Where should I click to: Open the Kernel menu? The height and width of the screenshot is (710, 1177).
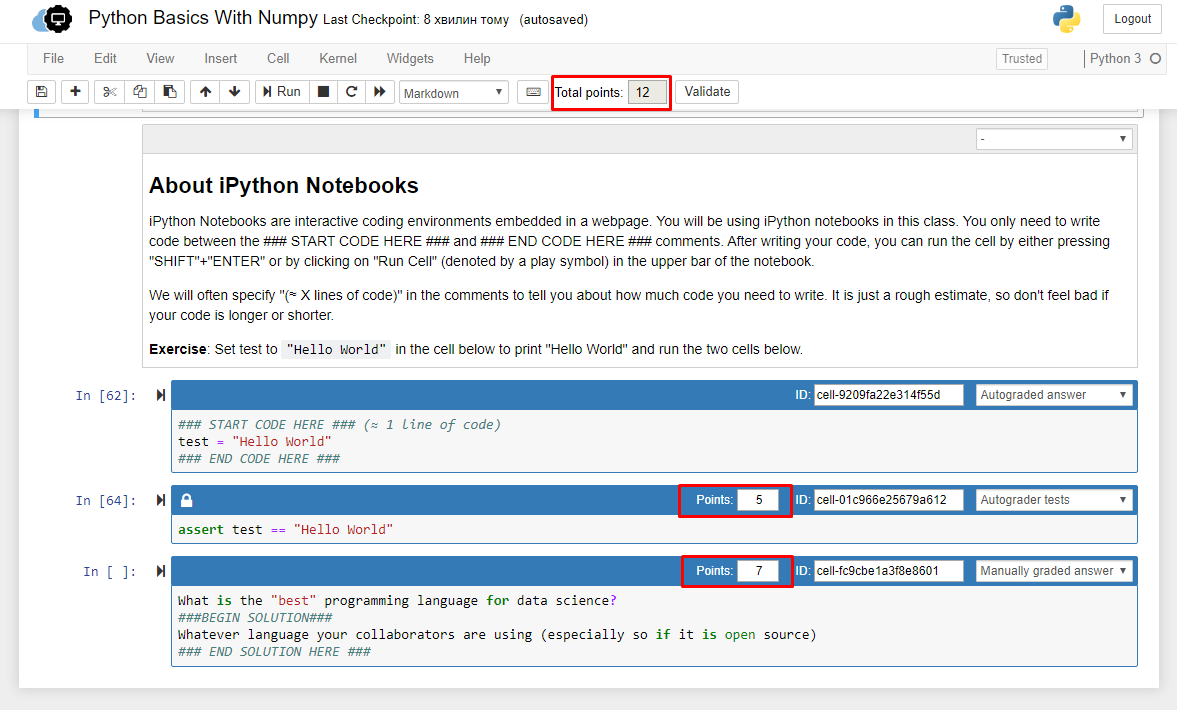[x=338, y=59]
